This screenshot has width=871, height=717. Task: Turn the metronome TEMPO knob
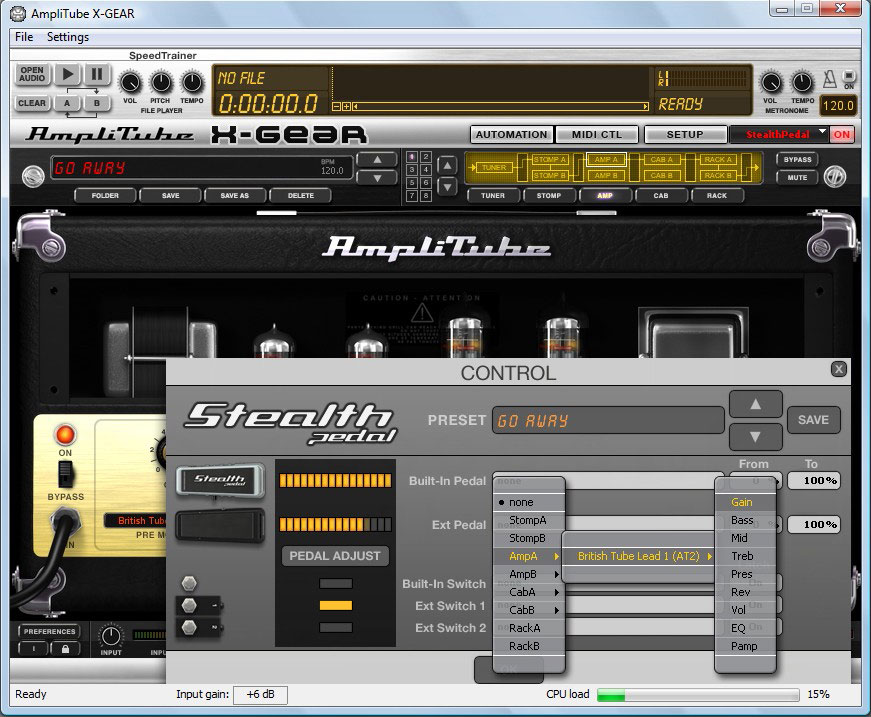click(802, 82)
